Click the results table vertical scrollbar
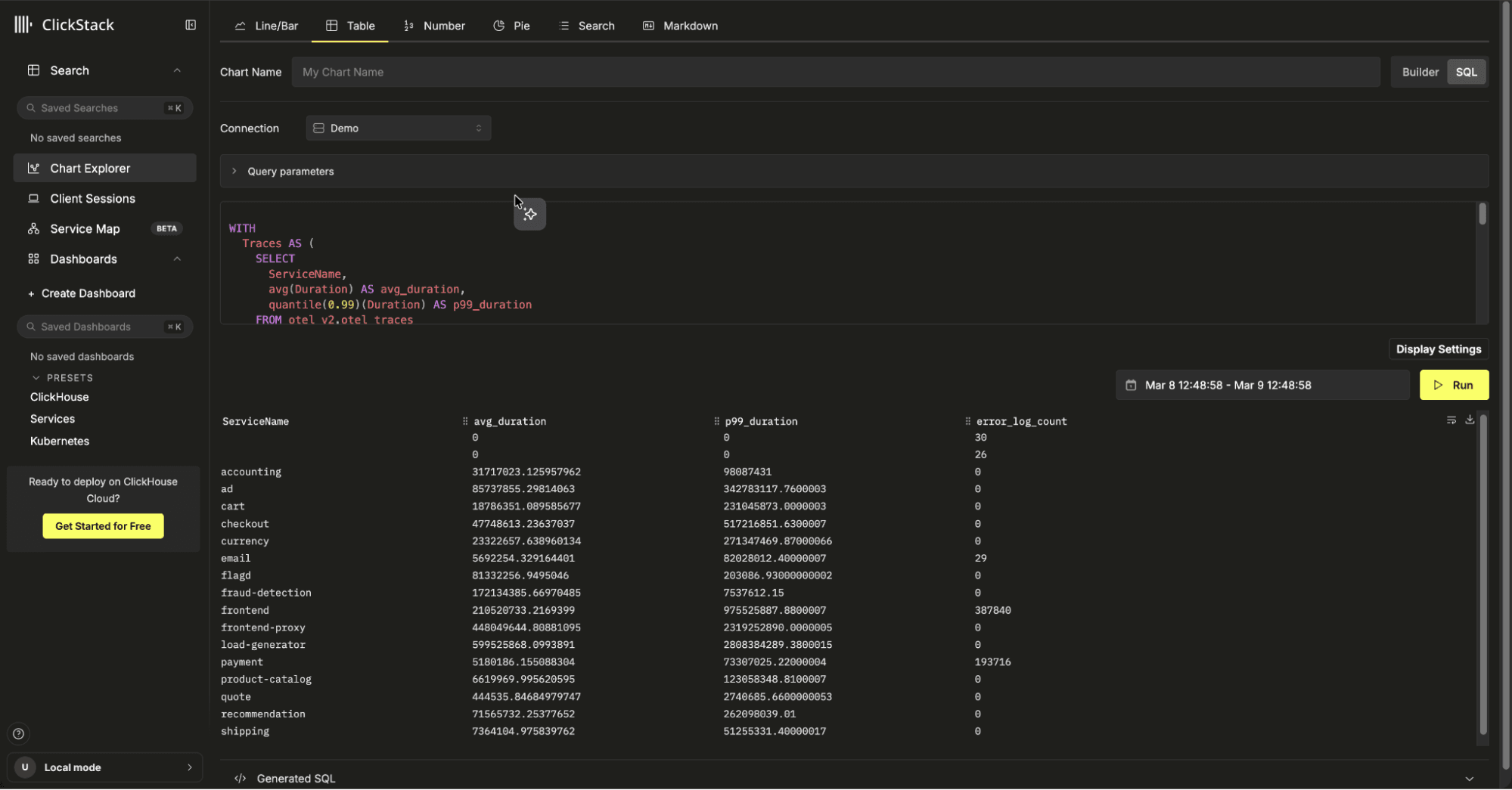The width and height of the screenshot is (1512, 790). 1483,575
